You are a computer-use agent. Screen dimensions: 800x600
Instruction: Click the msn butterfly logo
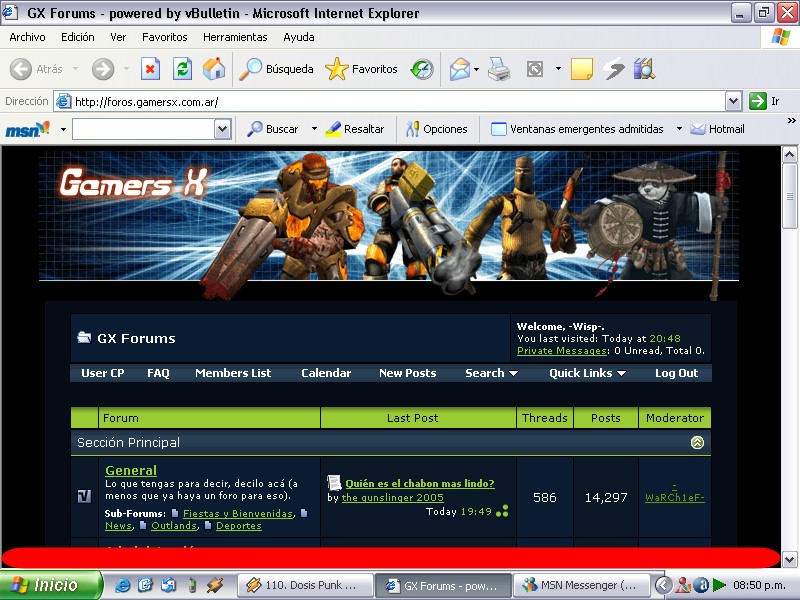28,129
